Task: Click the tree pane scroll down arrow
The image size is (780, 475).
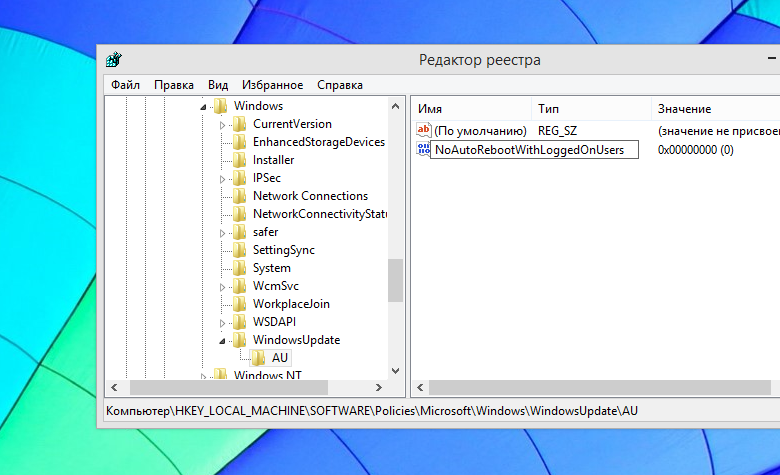Action: [x=395, y=371]
